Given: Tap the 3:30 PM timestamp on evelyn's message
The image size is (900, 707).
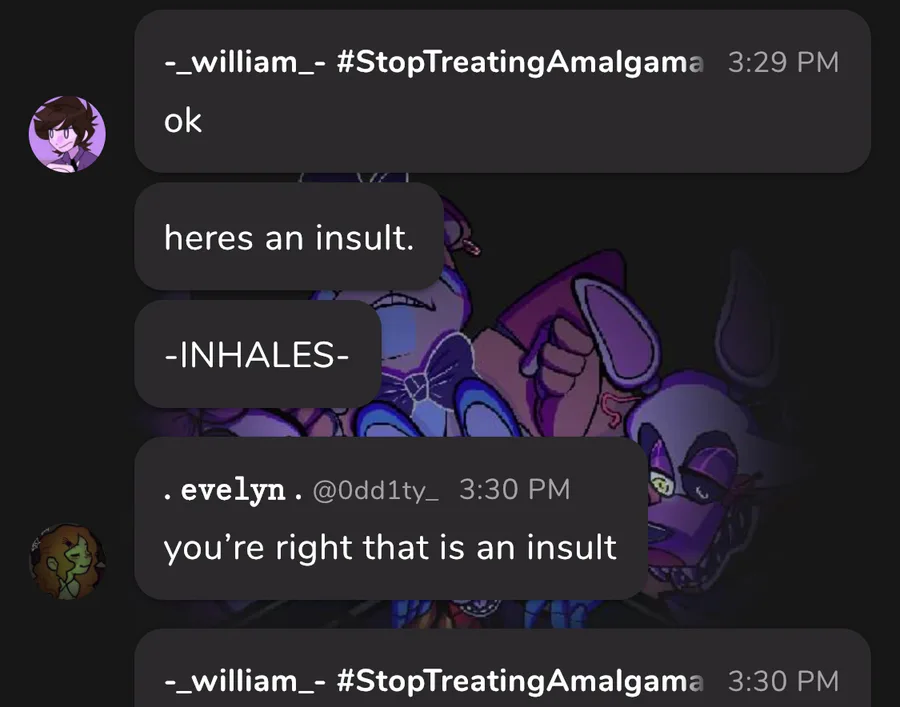Looking at the screenshot, I should click(x=514, y=490).
